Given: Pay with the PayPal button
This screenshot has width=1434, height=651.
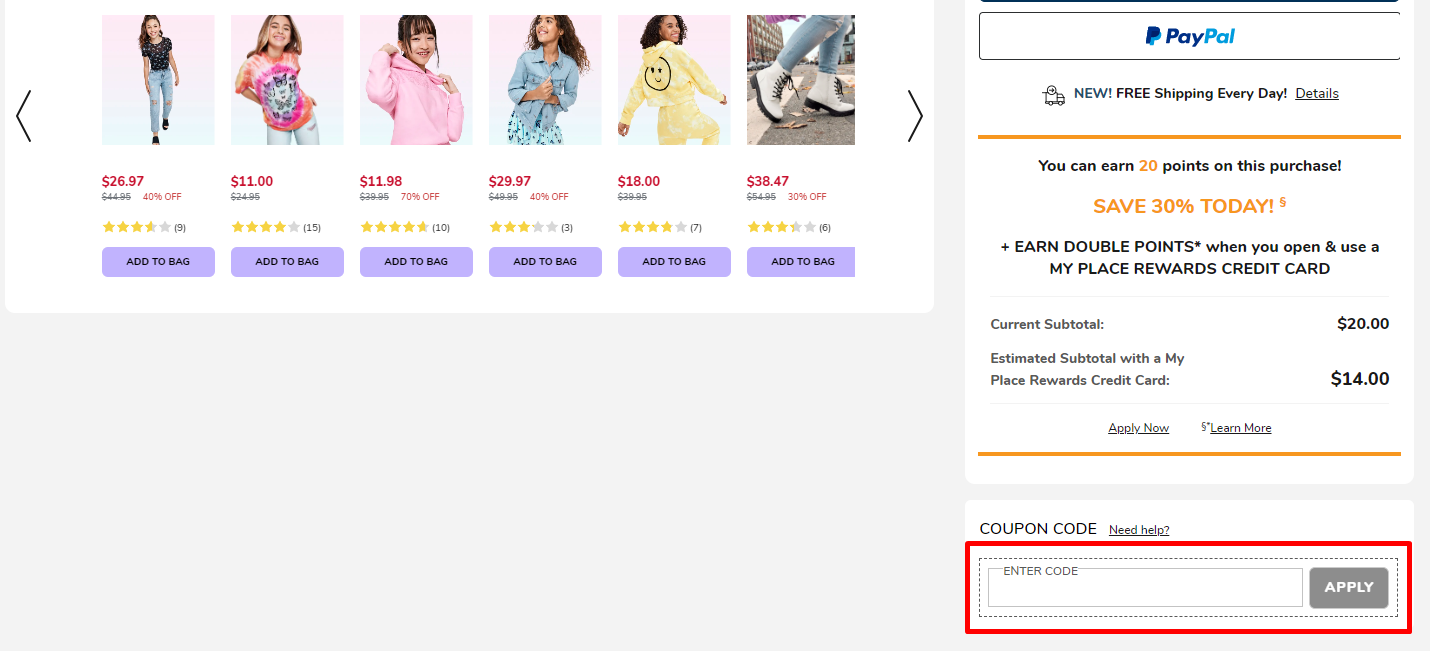Looking at the screenshot, I should [1190, 36].
